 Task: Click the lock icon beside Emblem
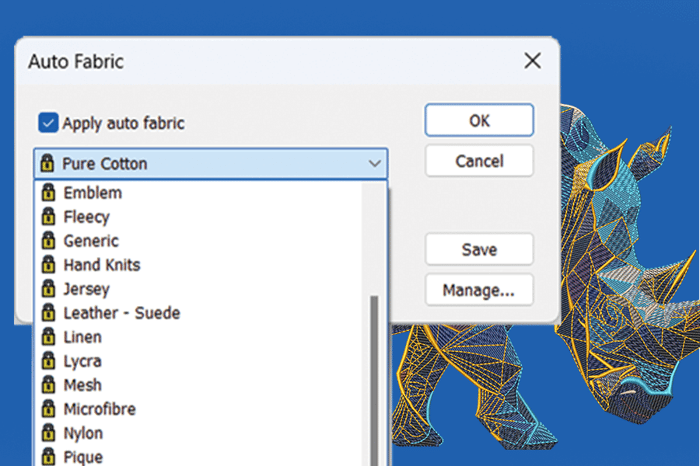click(x=48, y=192)
